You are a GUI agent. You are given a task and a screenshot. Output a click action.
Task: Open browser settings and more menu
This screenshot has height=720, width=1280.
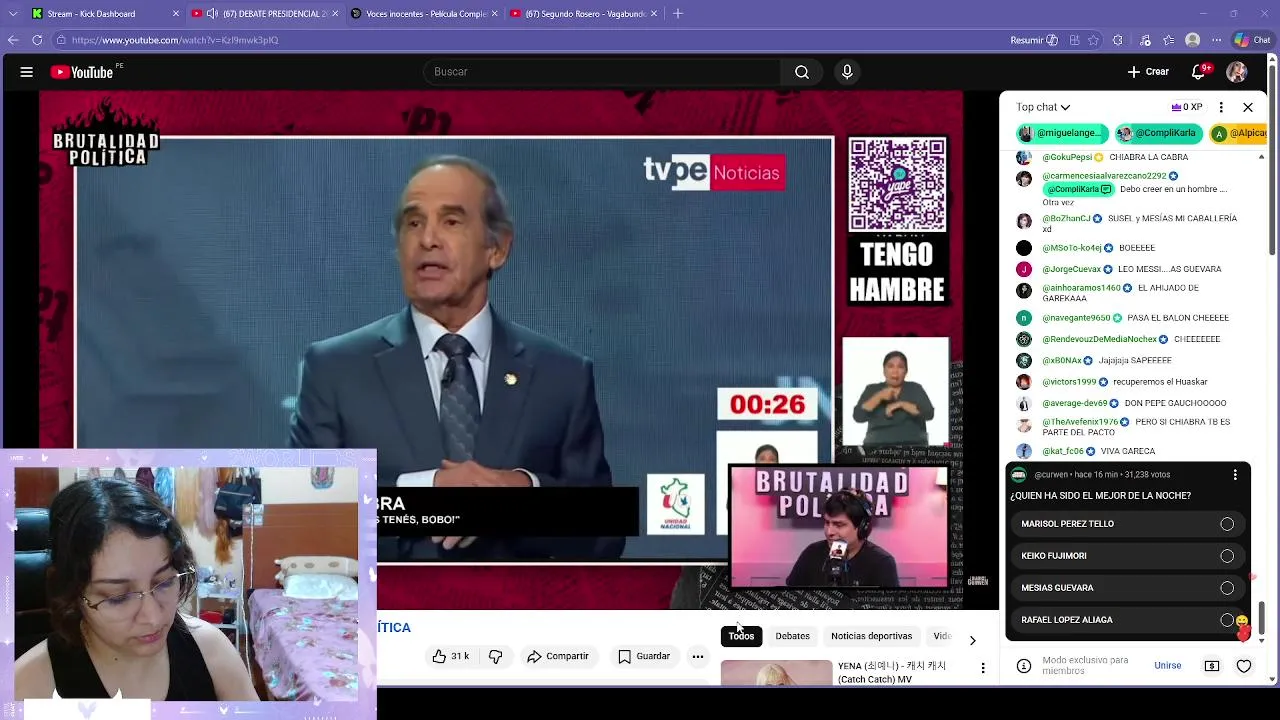1216,40
